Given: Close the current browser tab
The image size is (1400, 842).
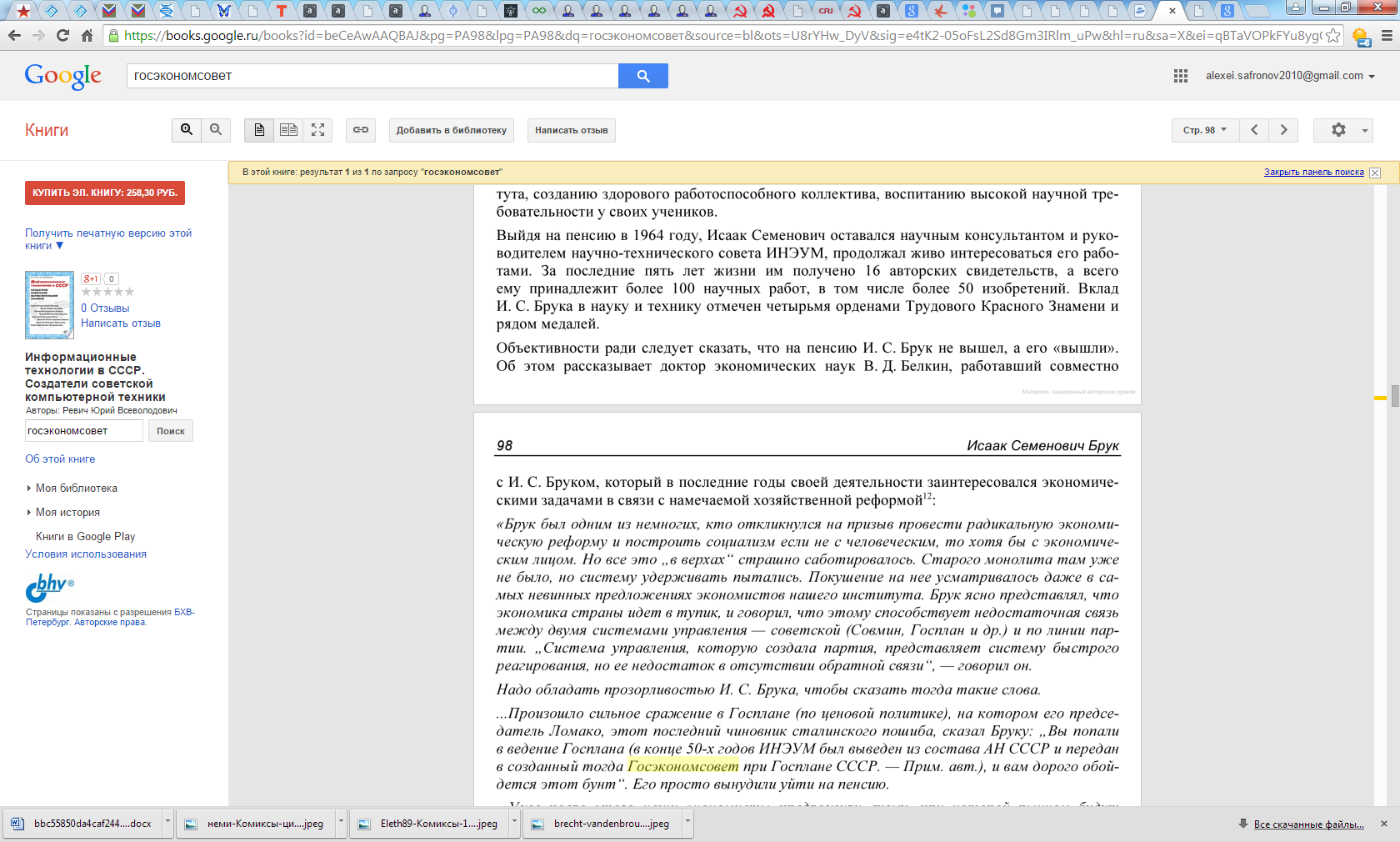Looking at the screenshot, I should (x=1172, y=11).
